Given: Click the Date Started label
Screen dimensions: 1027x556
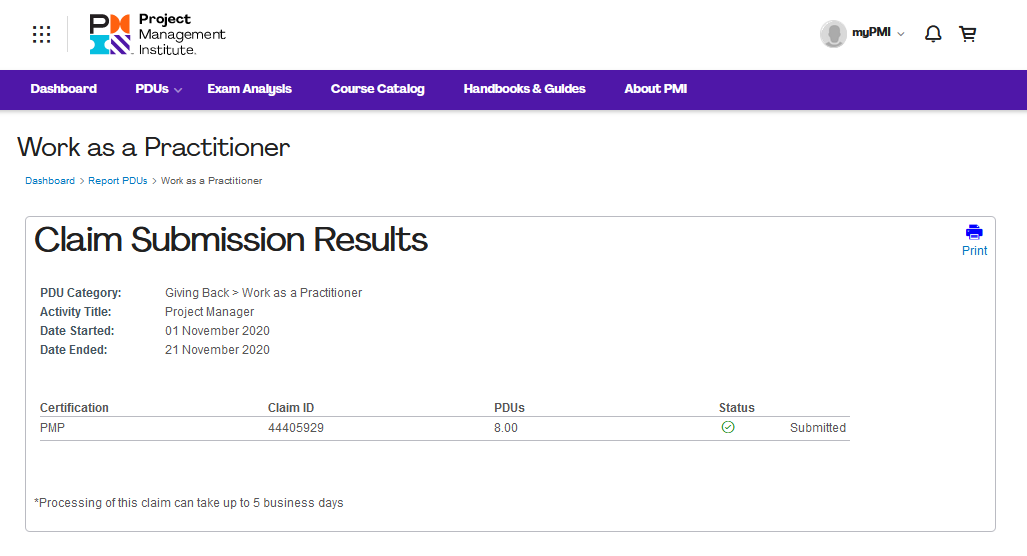Looking at the screenshot, I should 77,331.
